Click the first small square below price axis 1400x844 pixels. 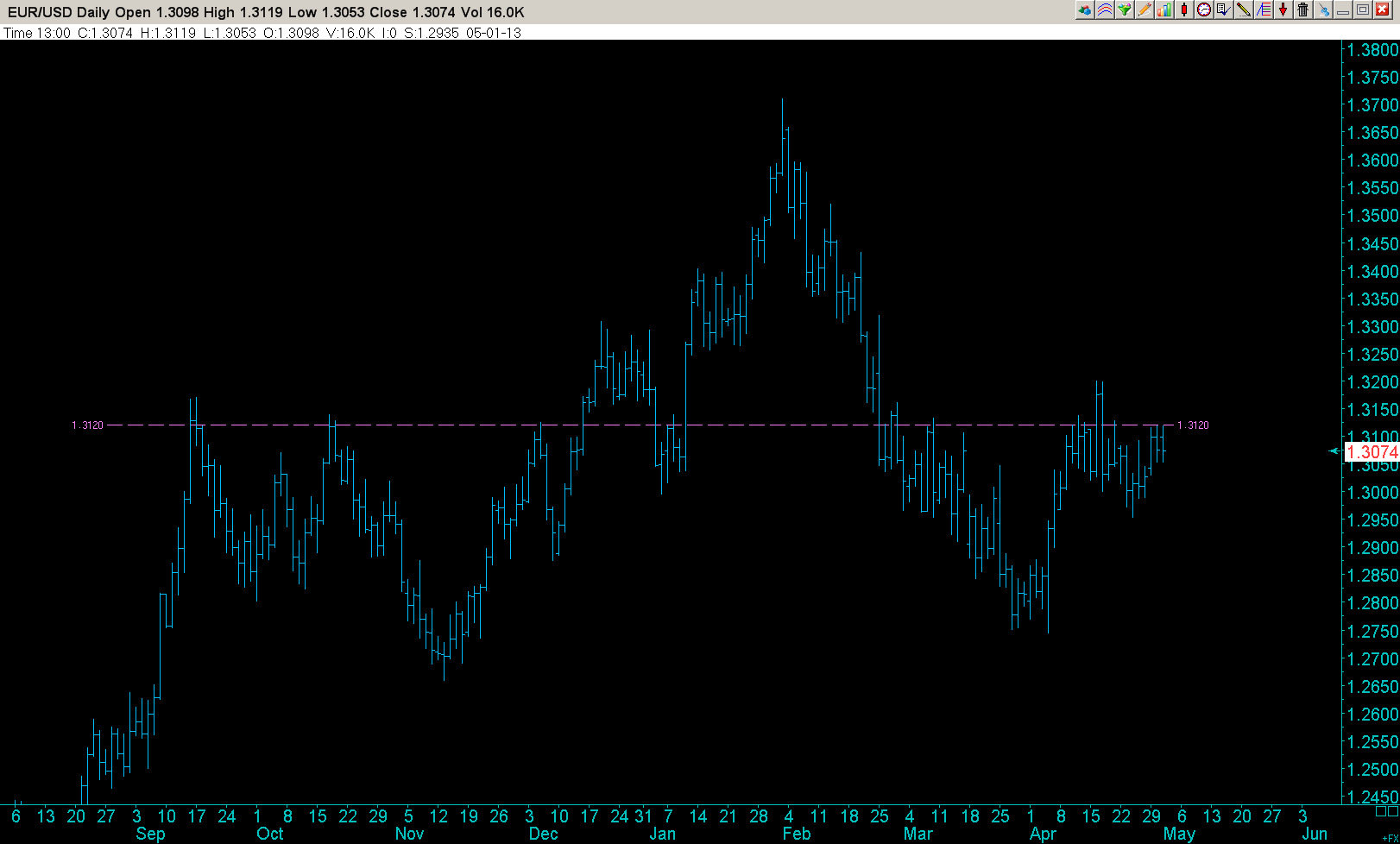(1381, 811)
